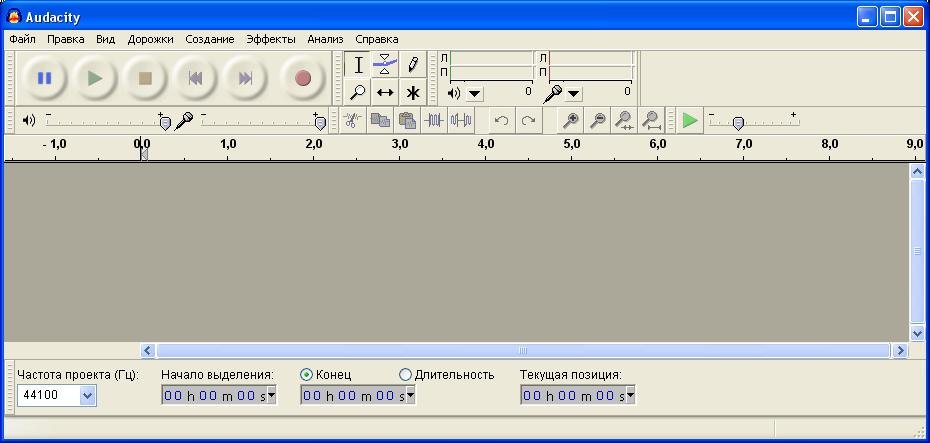Select the Длительность radio button
Screen dimensions: 930x443
406,375
